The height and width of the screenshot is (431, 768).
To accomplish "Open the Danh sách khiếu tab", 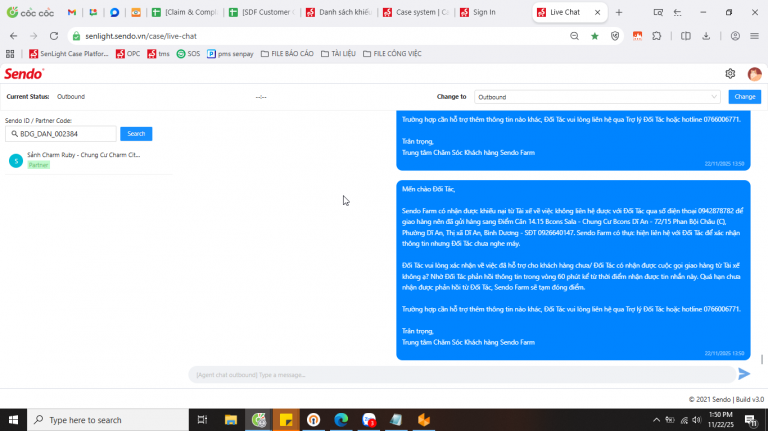I will coord(338,12).
